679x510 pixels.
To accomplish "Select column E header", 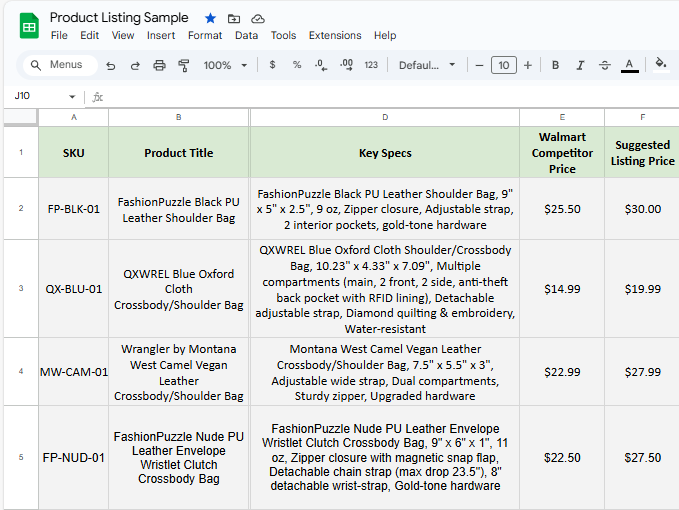I will (562, 117).
